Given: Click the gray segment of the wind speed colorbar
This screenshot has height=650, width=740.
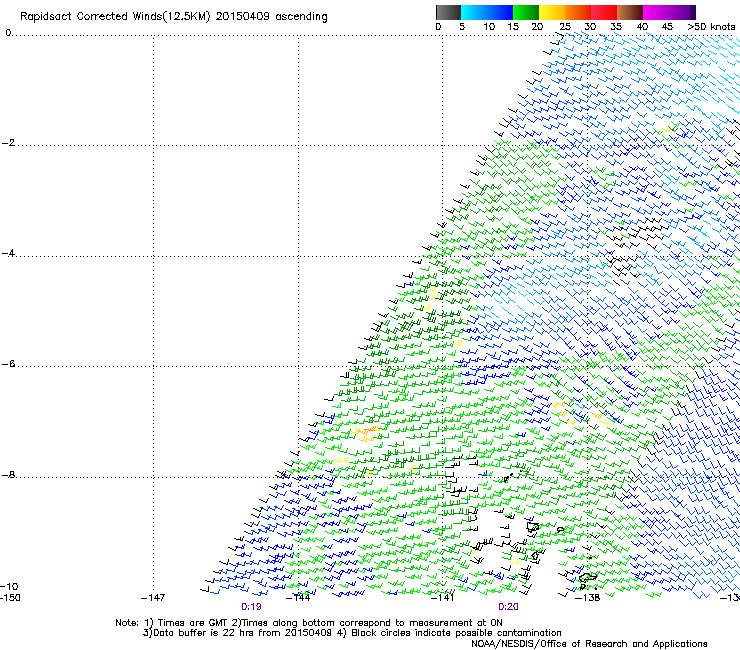Looking at the screenshot, I should coord(448,12).
